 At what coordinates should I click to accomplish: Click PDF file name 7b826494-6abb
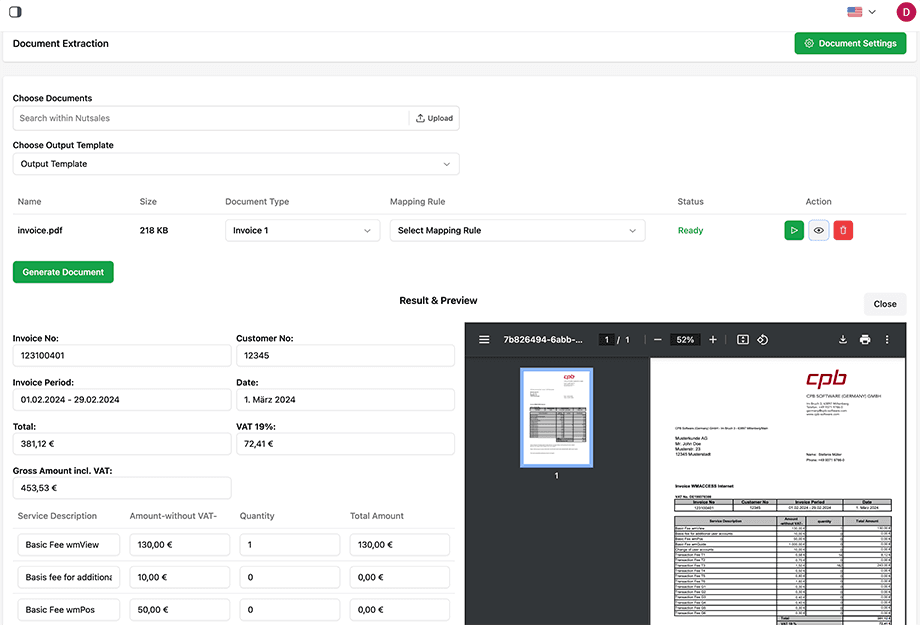543,340
